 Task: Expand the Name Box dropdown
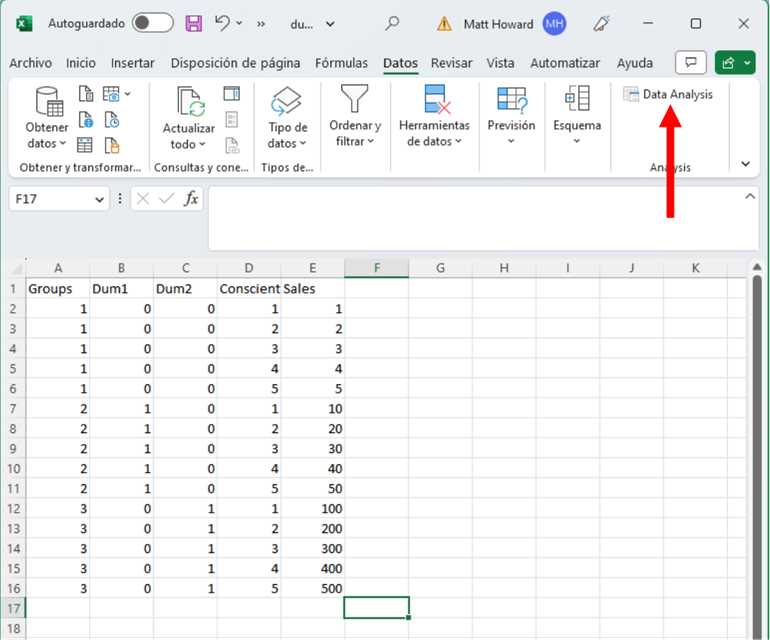(99, 200)
